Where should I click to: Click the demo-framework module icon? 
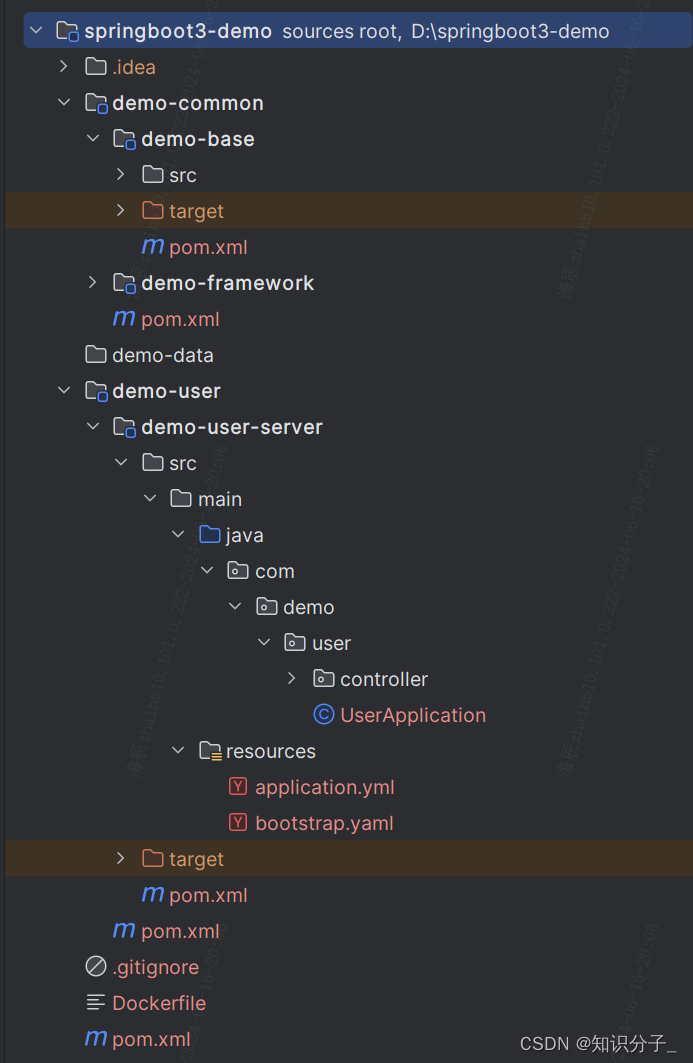pyautogui.click(x=125, y=283)
